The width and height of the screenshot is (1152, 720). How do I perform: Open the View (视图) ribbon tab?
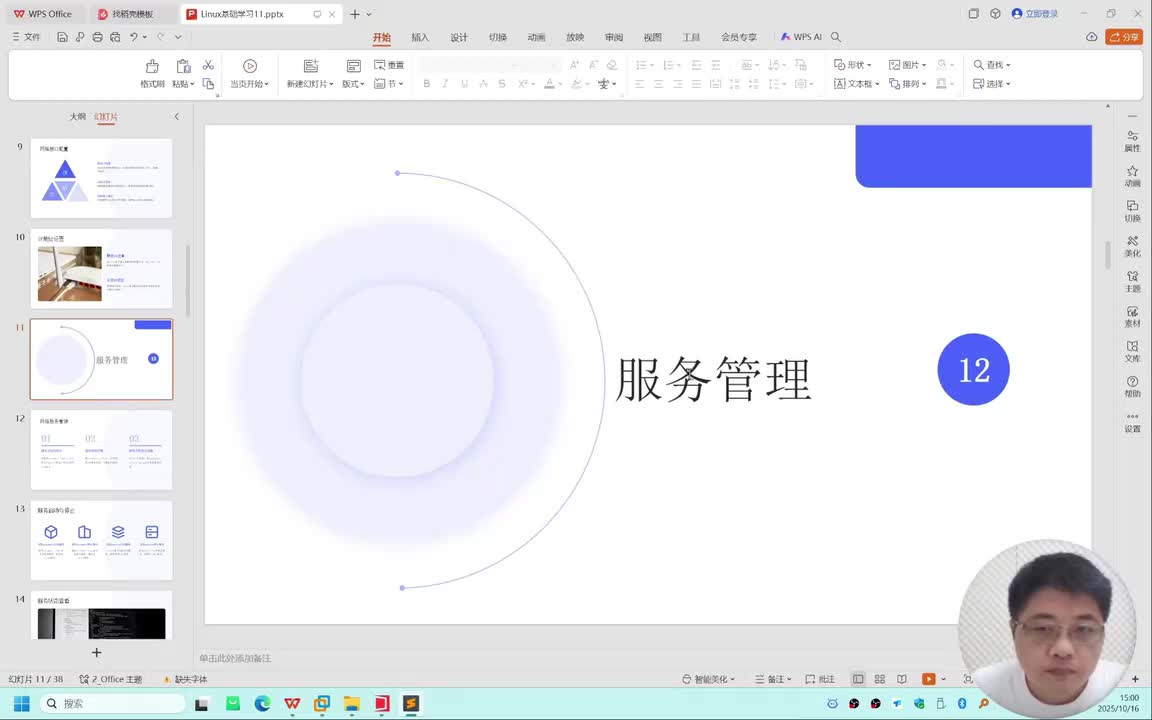652,37
